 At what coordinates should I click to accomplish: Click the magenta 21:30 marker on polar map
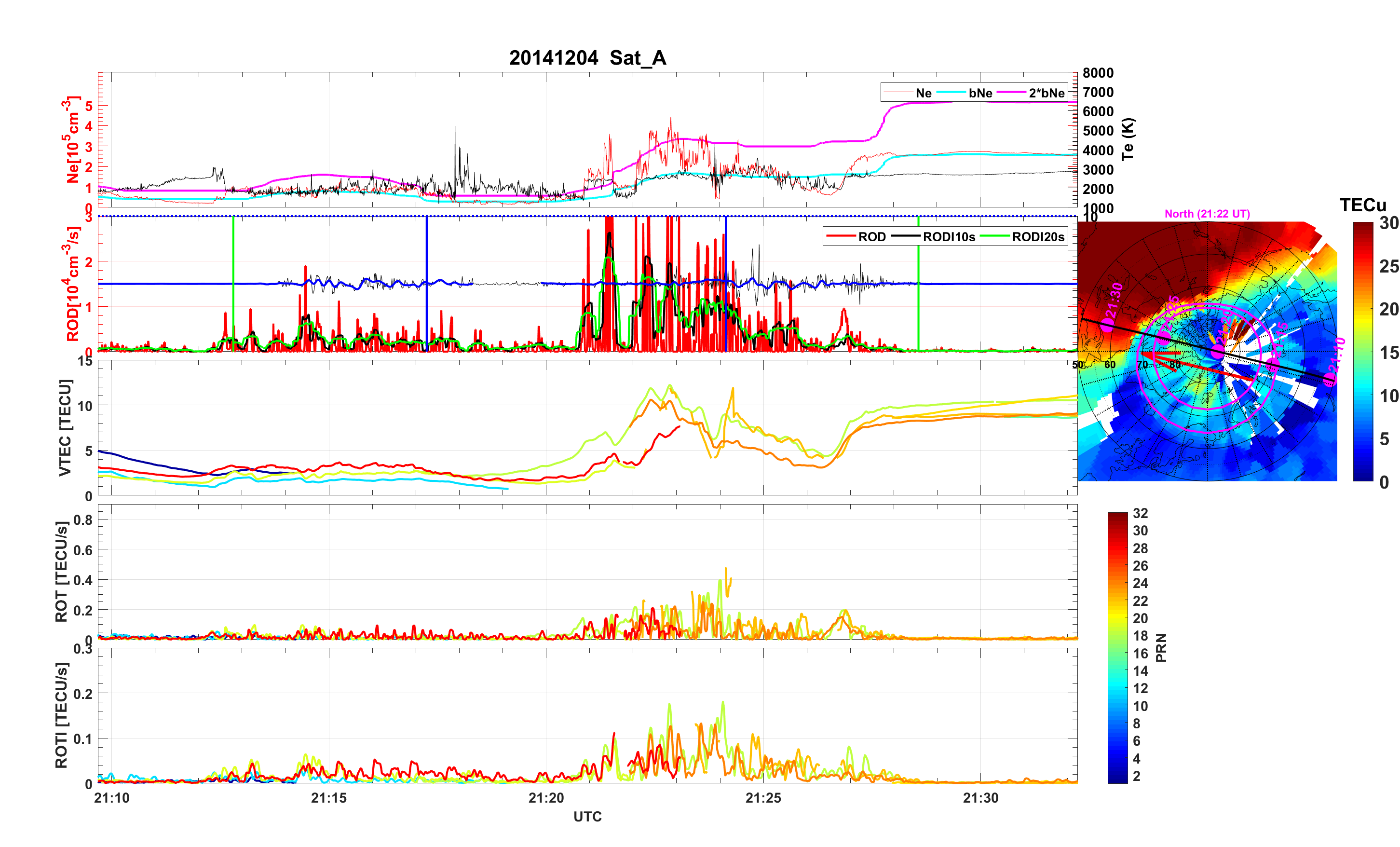(x=1107, y=325)
